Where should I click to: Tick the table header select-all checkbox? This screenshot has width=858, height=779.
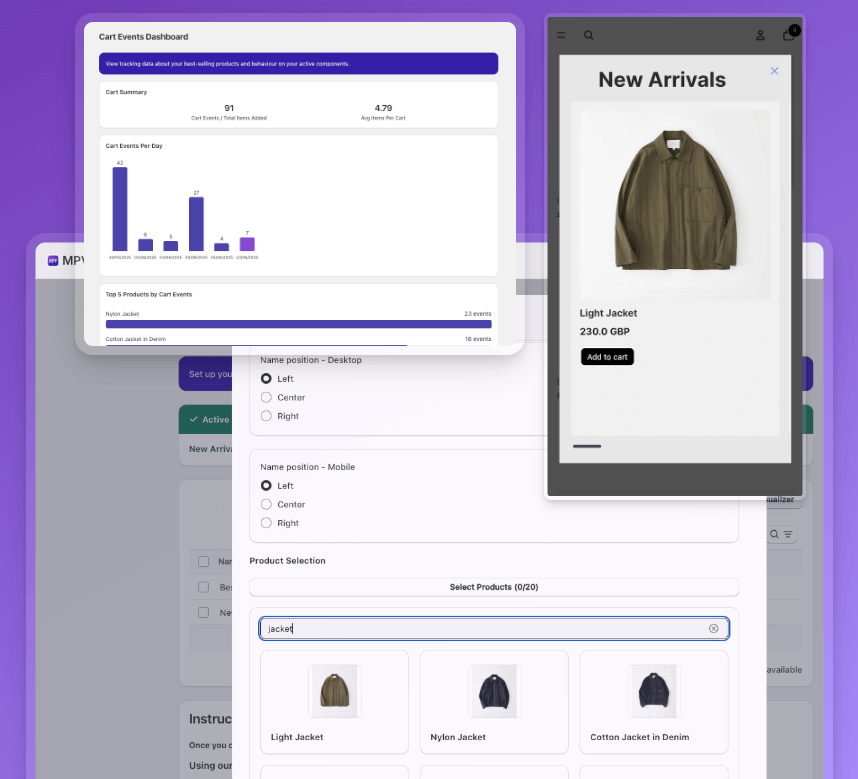pyautogui.click(x=203, y=562)
